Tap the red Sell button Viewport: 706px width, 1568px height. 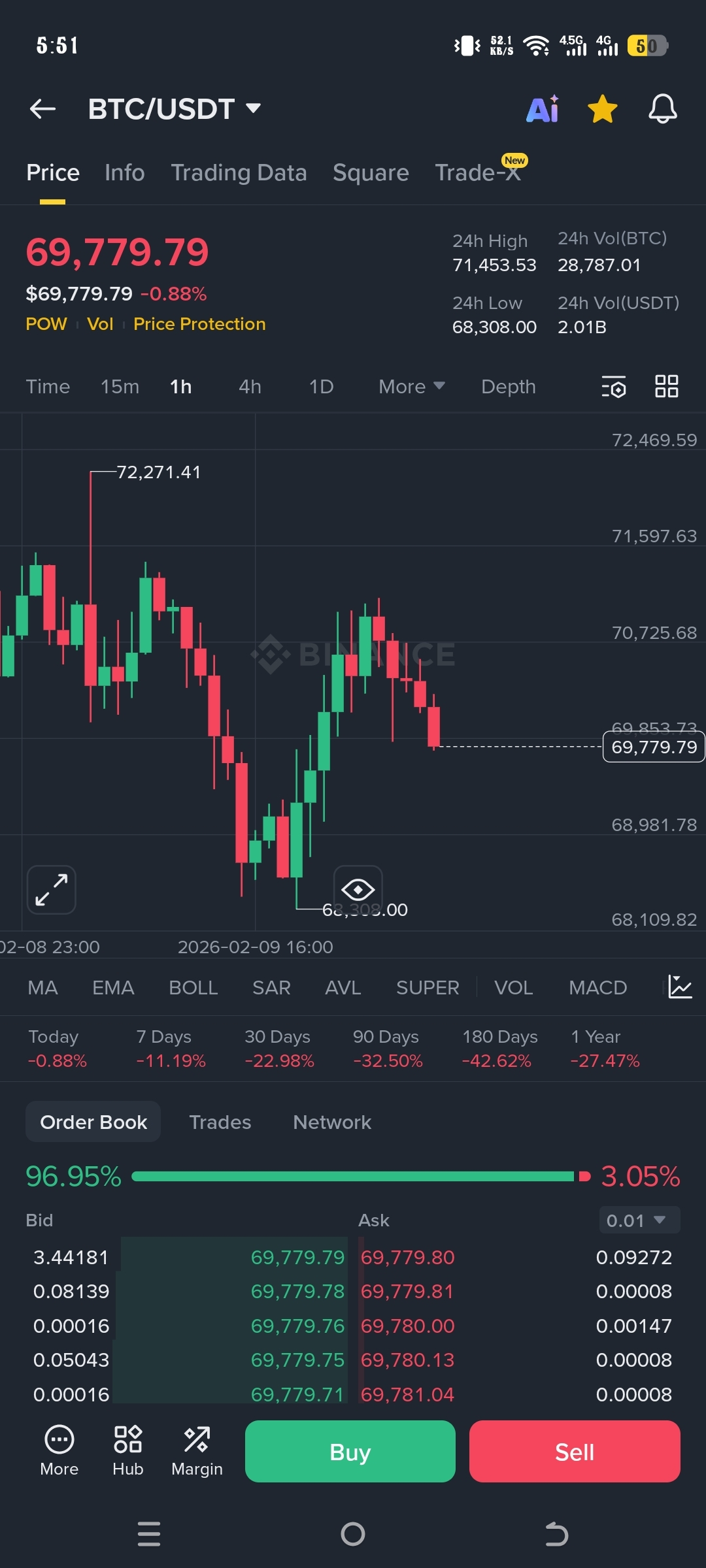[575, 1451]
